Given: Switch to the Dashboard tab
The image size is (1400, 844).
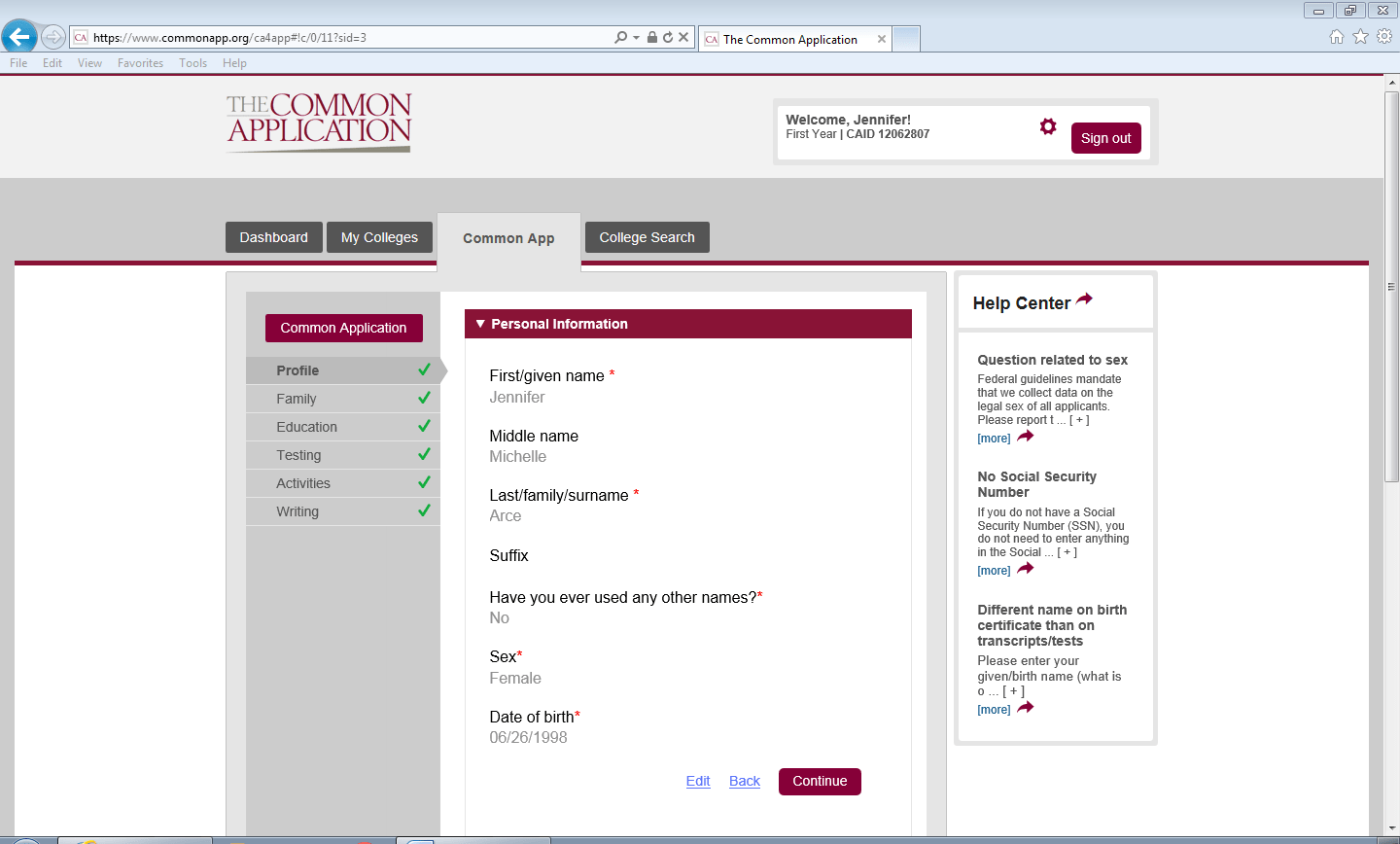Looking at the screenshot, I should point(274,237).
